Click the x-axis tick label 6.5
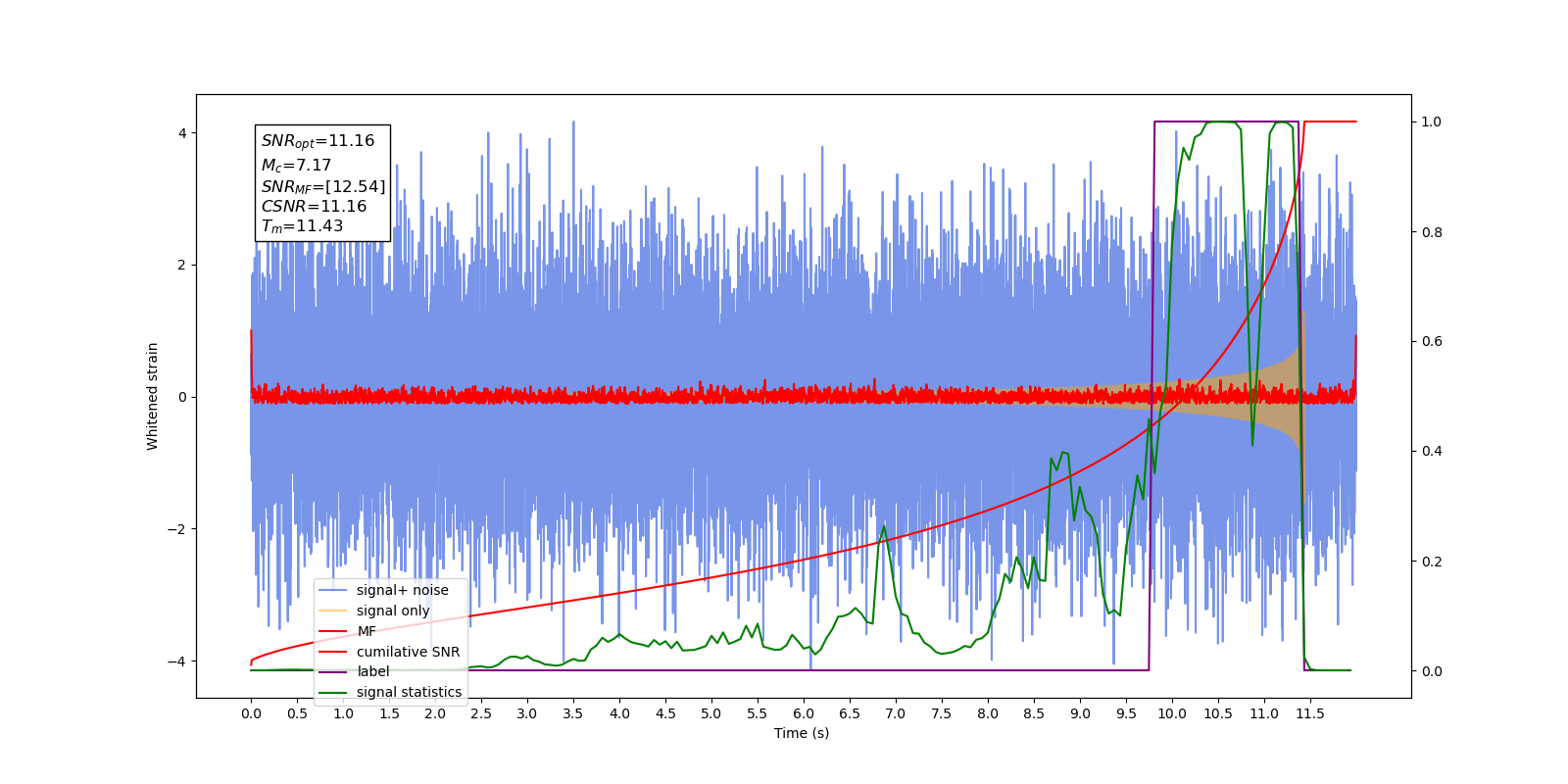 click(850, 713)
